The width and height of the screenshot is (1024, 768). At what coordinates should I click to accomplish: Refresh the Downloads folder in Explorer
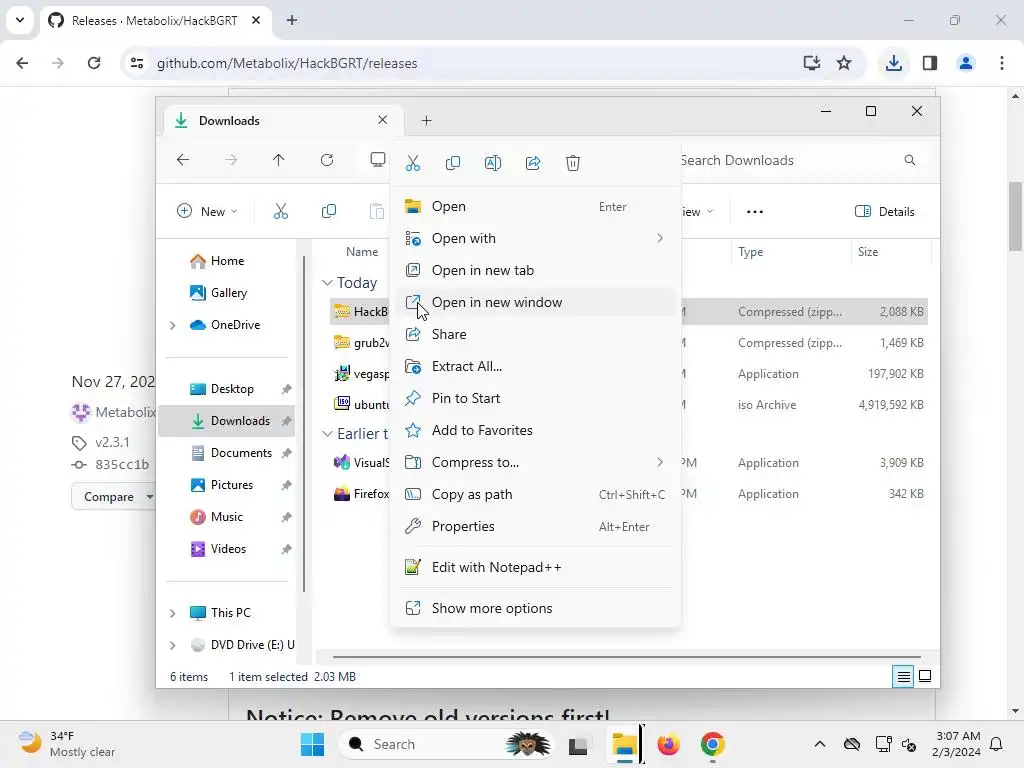[327, 160]
